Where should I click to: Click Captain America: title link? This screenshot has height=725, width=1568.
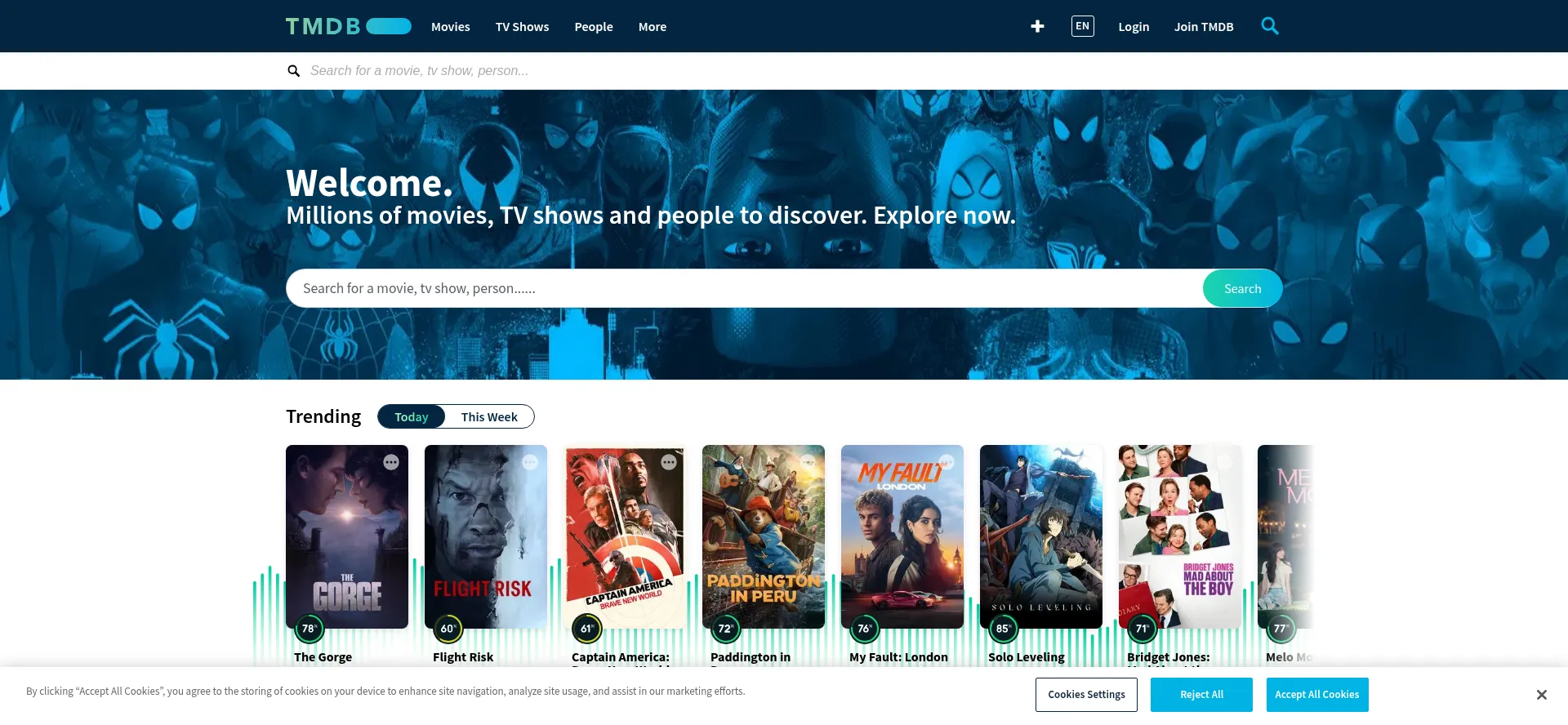pos(621,657)
